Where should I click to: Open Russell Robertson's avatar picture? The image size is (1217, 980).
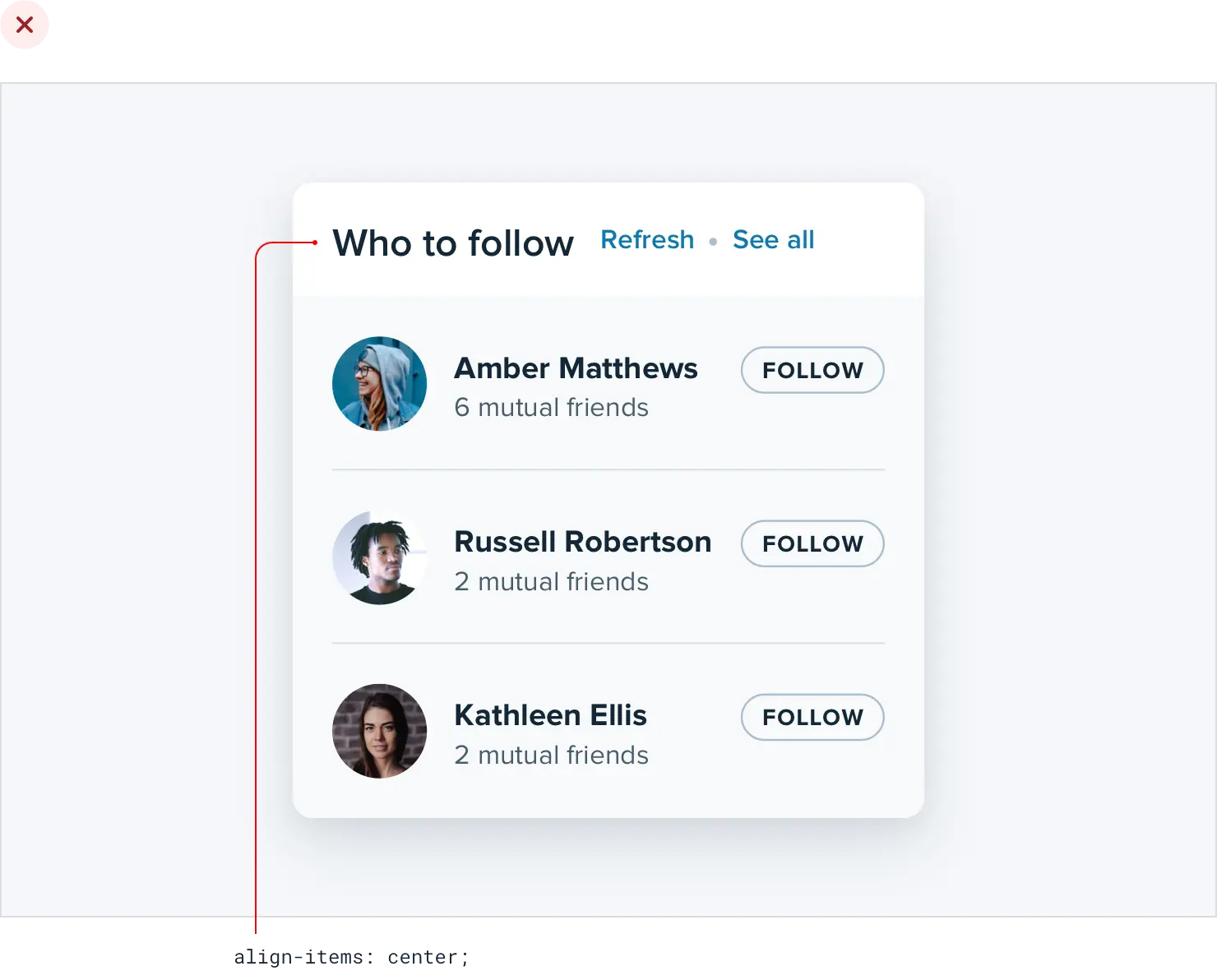tap(379, 557)
